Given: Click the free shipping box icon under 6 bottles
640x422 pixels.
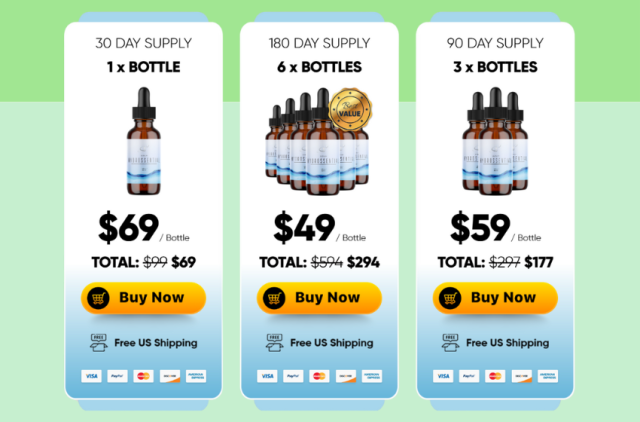Looking at the screenshot, I should (x=274, y=343).
